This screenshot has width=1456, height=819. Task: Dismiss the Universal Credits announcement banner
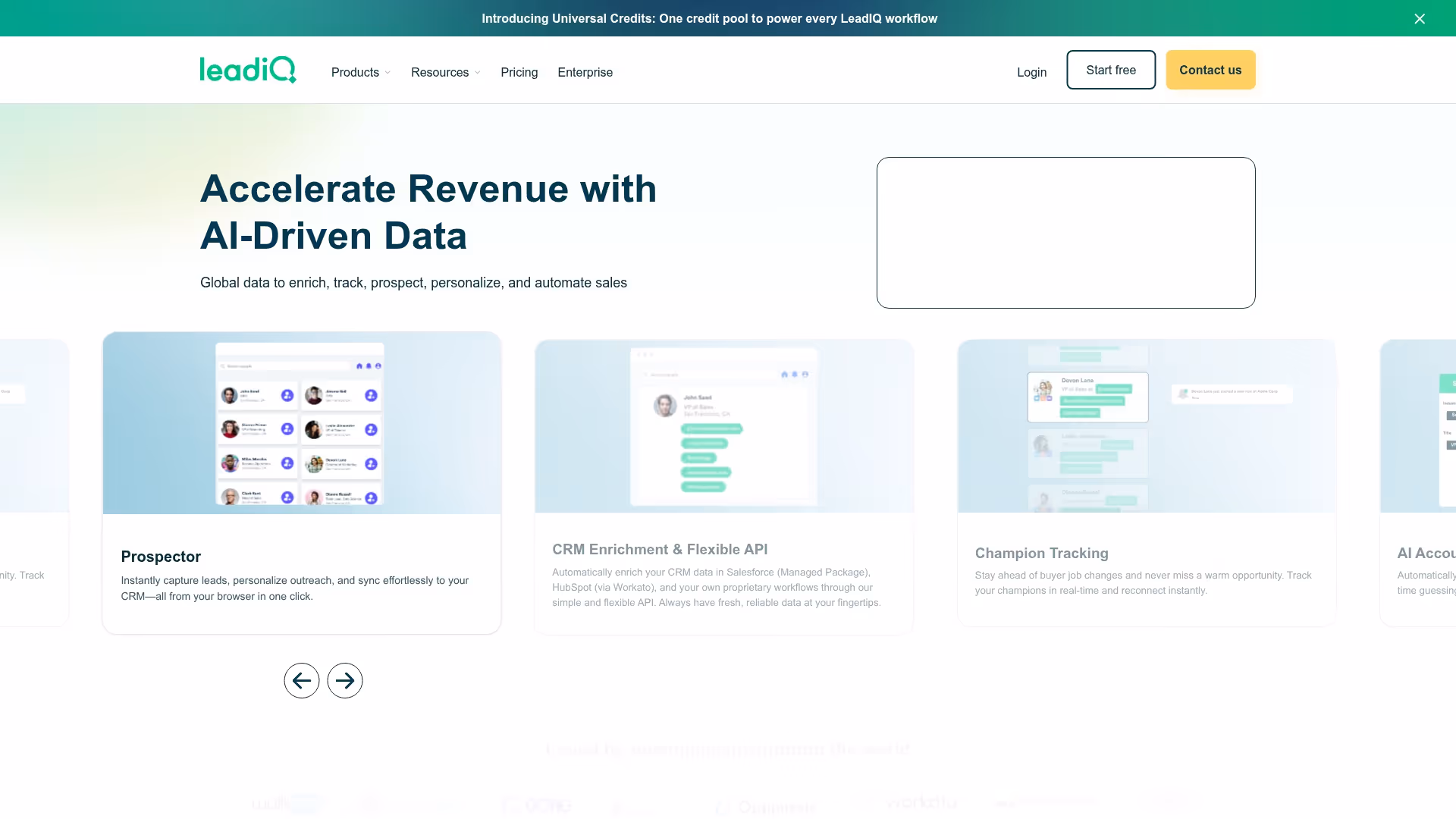point(1420,19)
